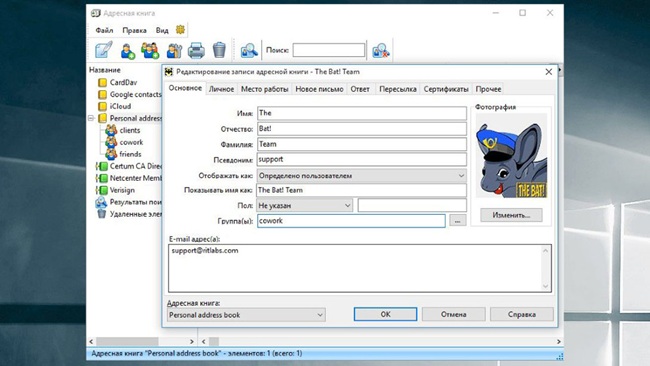Image resolution: width=650 pixels, height=366 pixels.
Task: Click the Отмена button
Action: click(454, 314)
